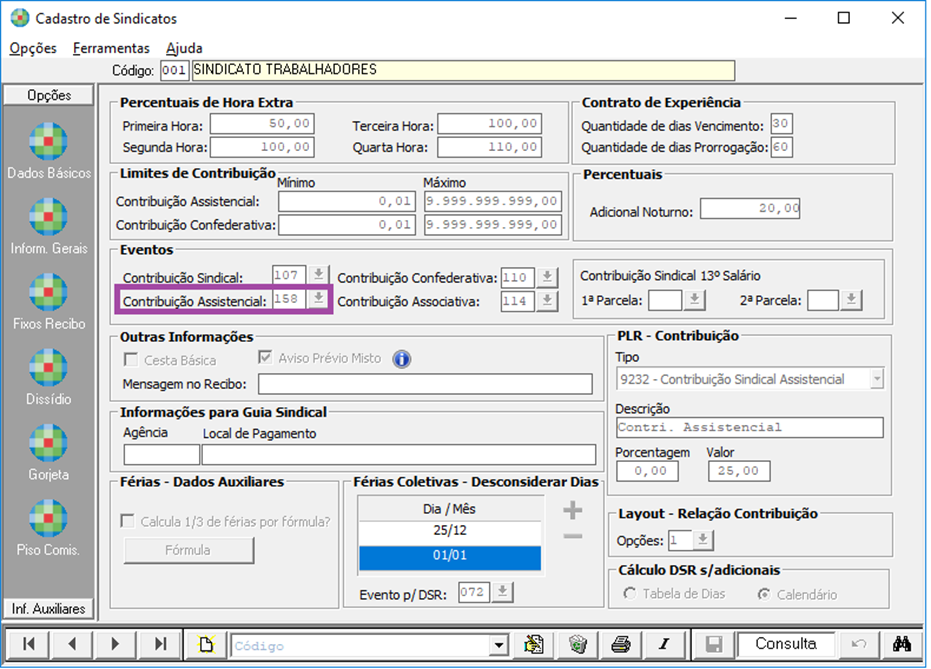
Task: Open lookup for Evento p/ DSR
Action: pos(502,592)
